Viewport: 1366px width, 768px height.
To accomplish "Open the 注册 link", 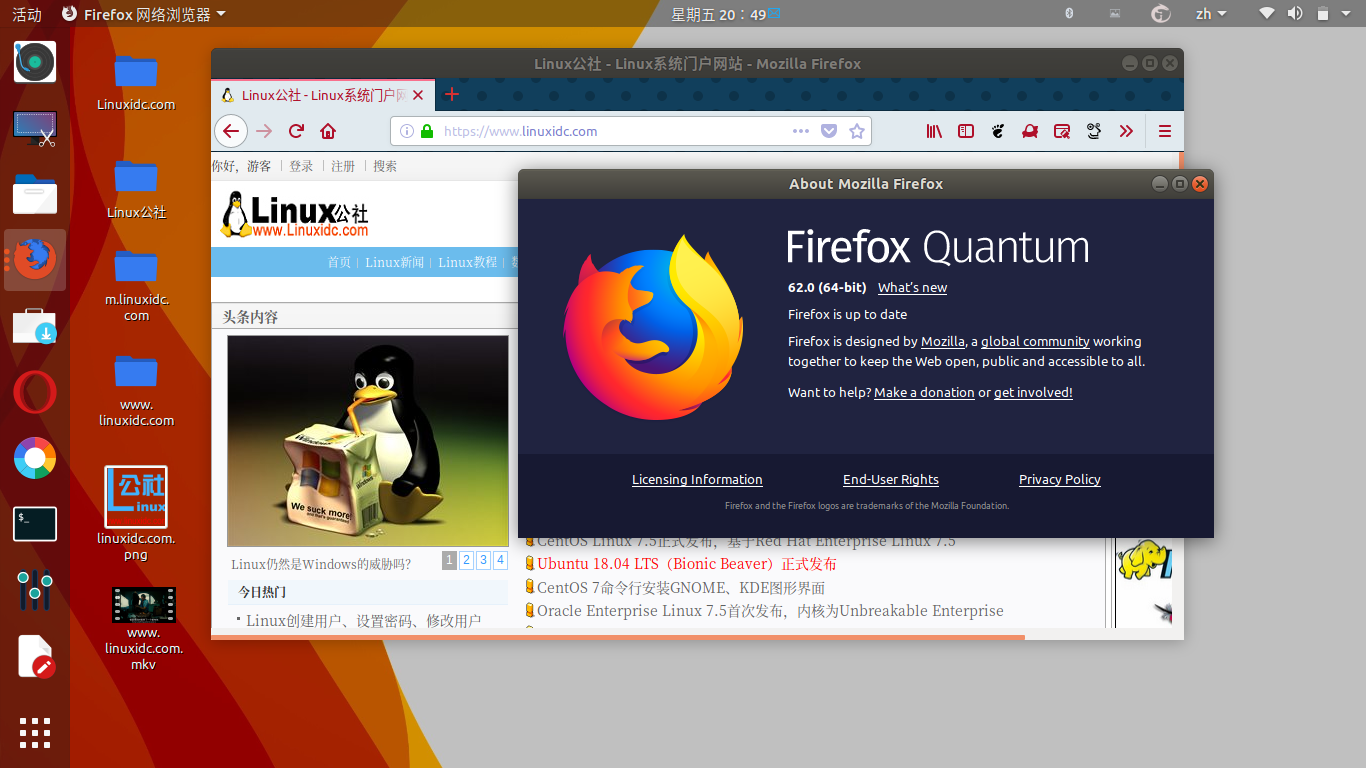I will [x=343, y=166].
